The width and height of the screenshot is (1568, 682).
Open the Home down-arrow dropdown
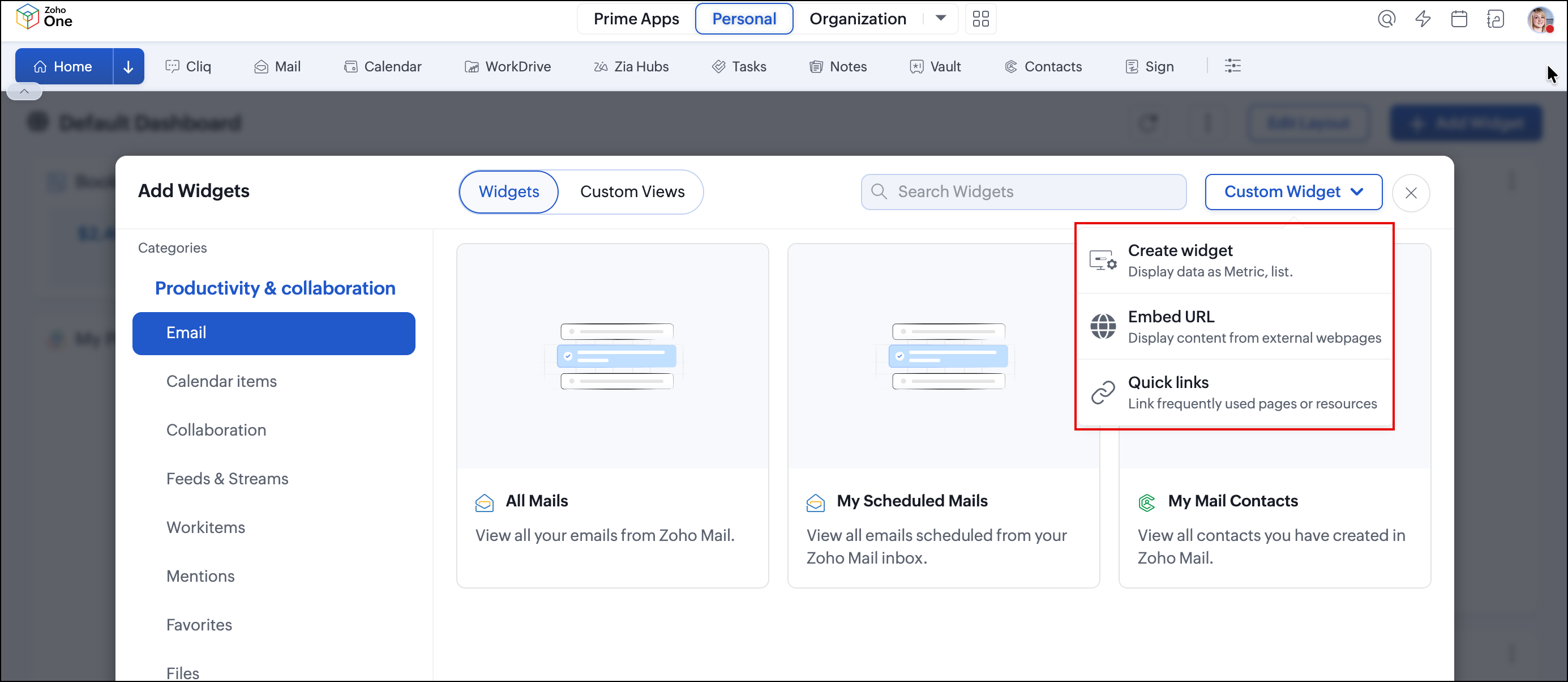pyautogui.click(x=128, y=66)
